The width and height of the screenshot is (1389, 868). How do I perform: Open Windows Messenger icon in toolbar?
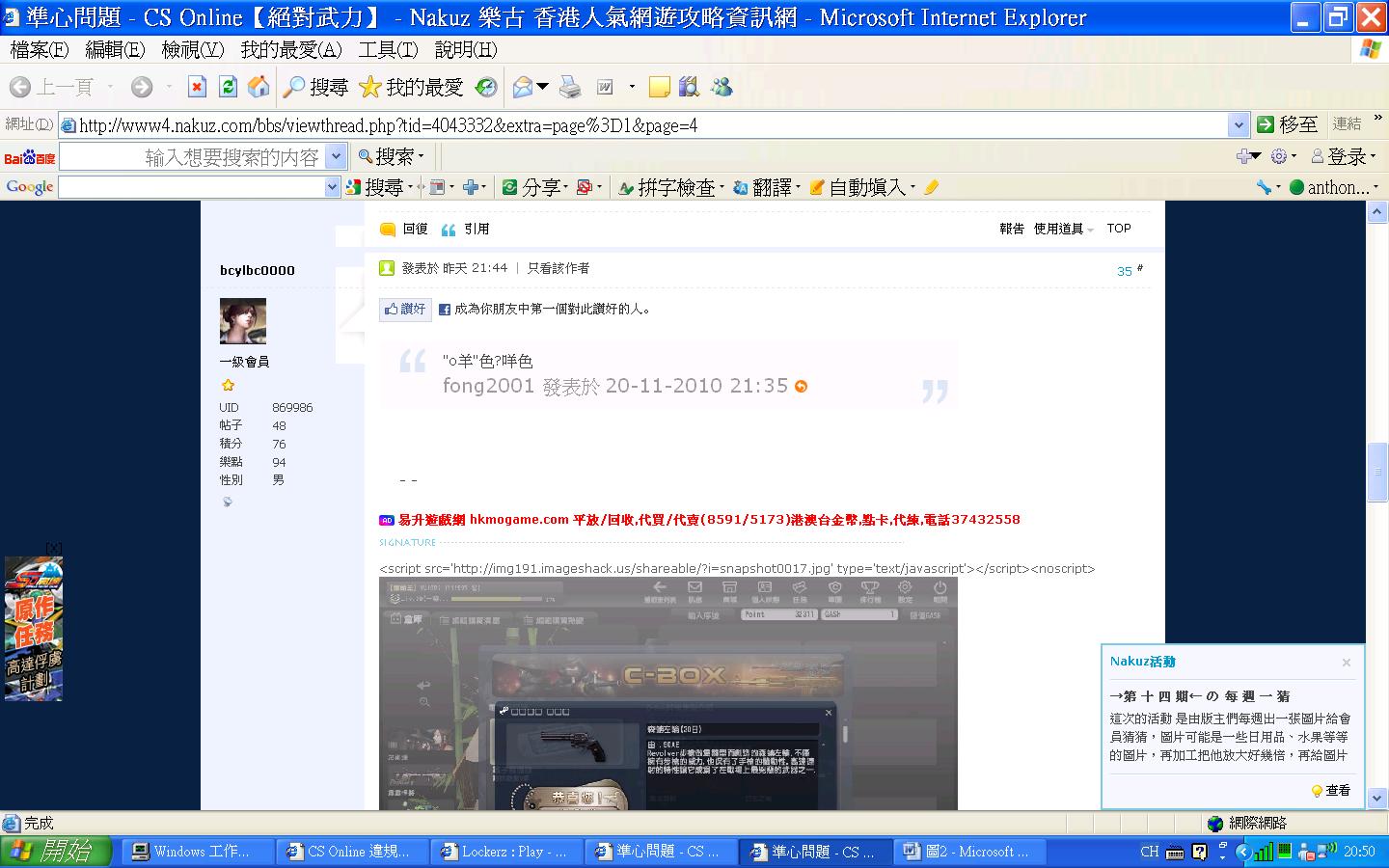(x=722, y=88)
